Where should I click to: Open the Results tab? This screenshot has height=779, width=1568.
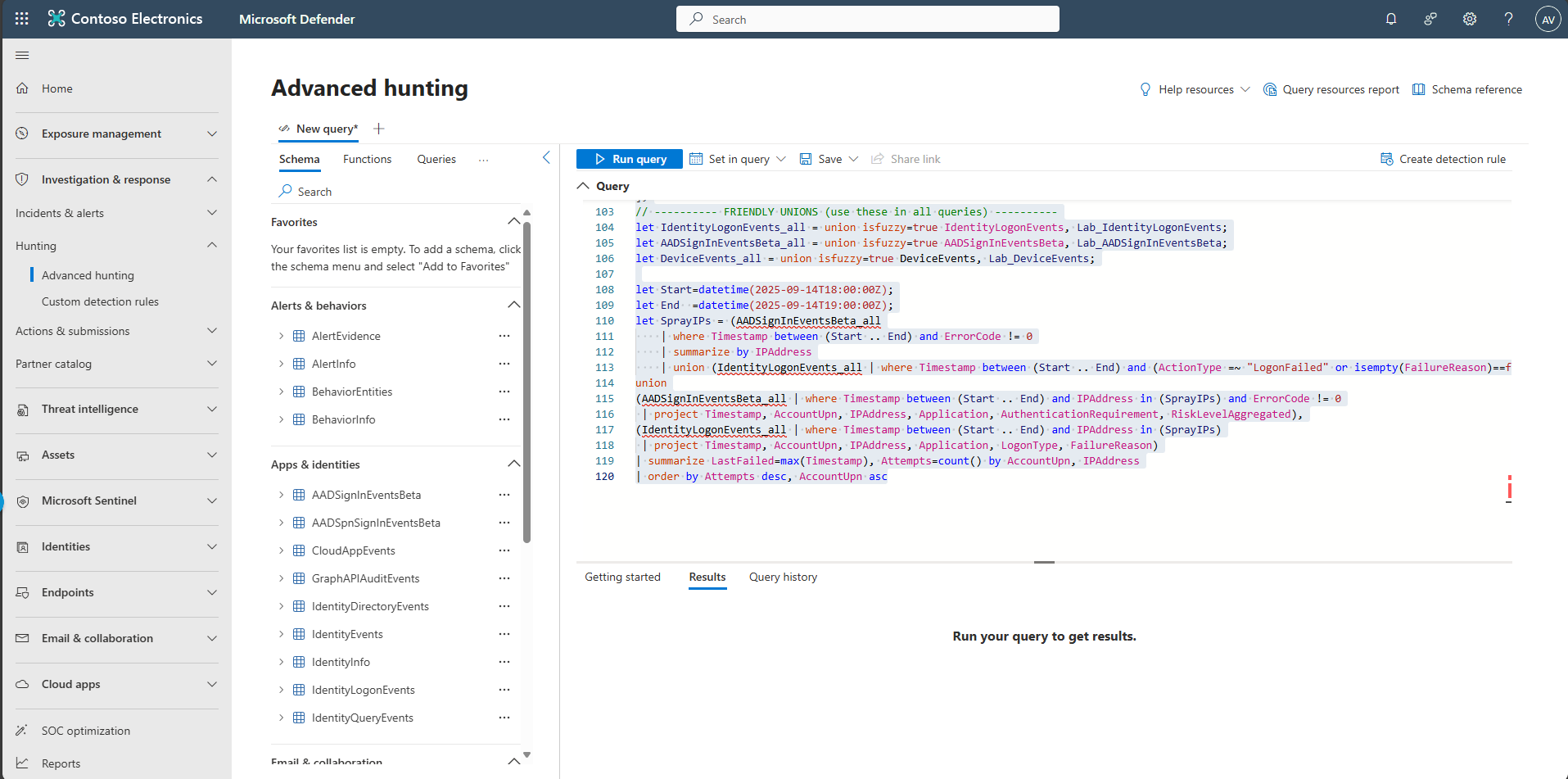(707, 577)
